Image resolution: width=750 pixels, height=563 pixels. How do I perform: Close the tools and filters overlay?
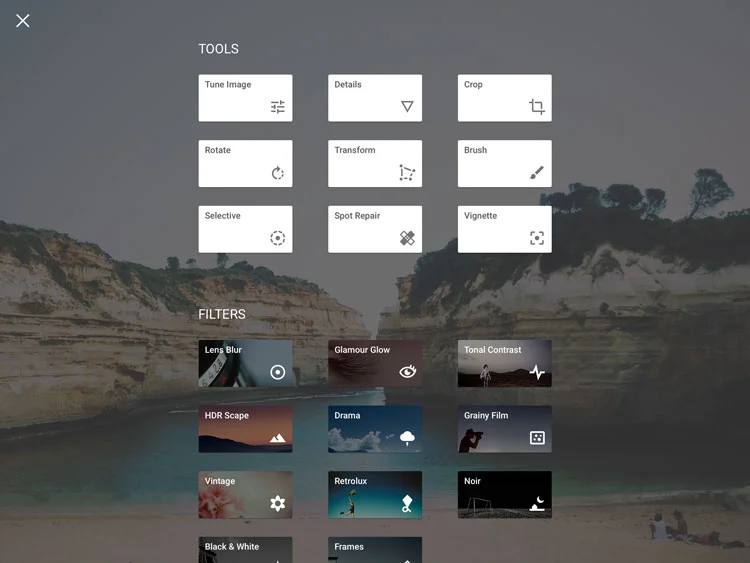(x=22, y=21)
